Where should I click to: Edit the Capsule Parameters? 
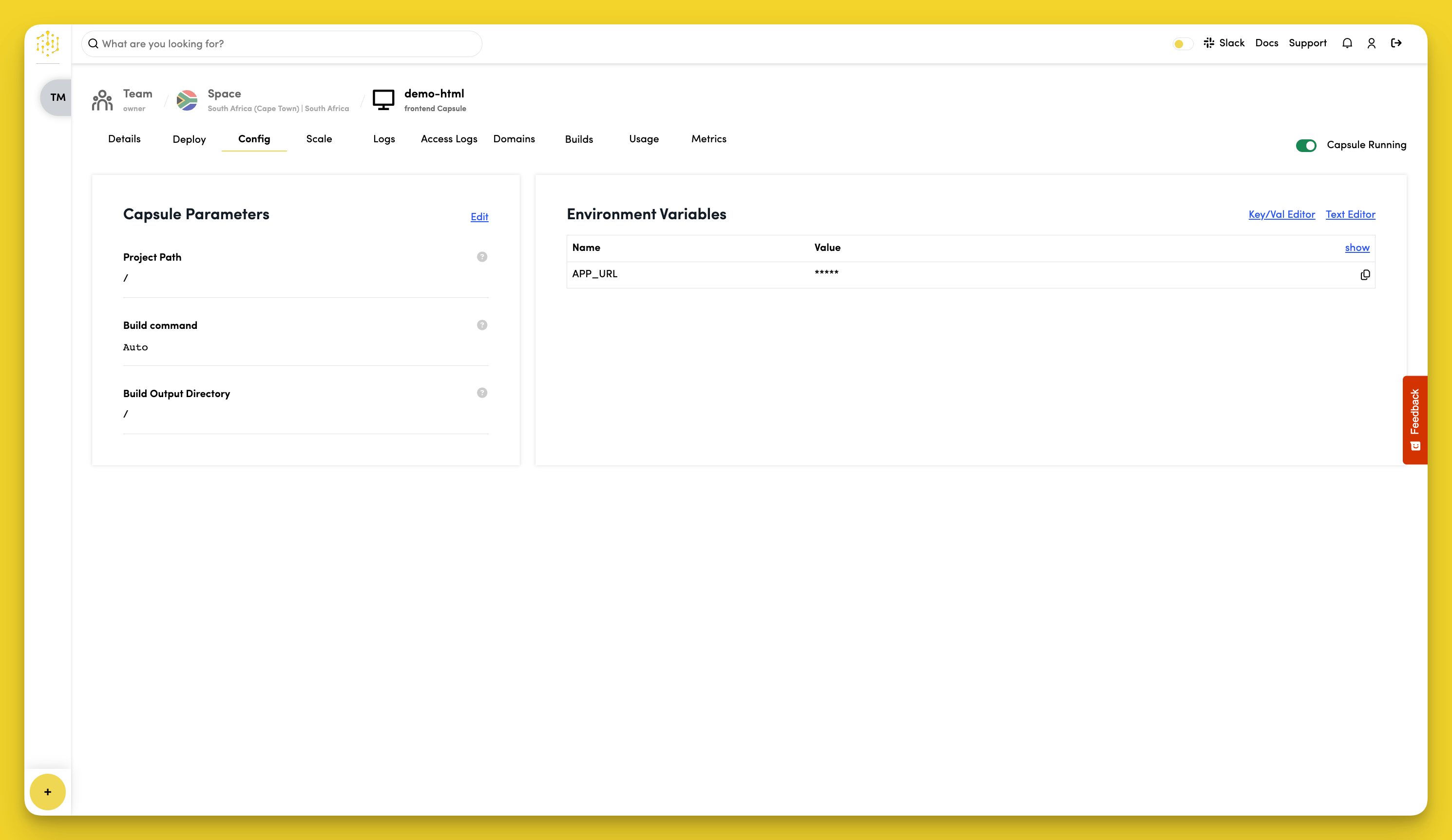[479, 217]
